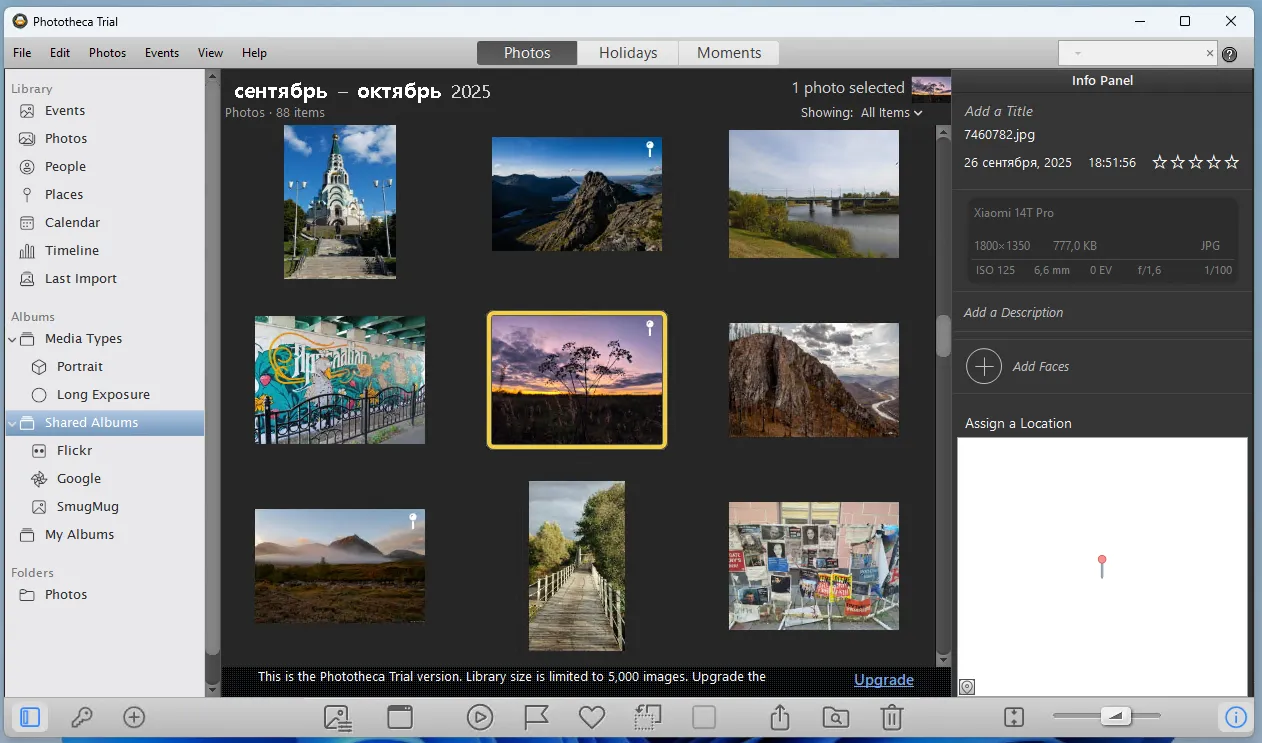Click the keywords key icon
1262x743 pixels.
(82, 717)
